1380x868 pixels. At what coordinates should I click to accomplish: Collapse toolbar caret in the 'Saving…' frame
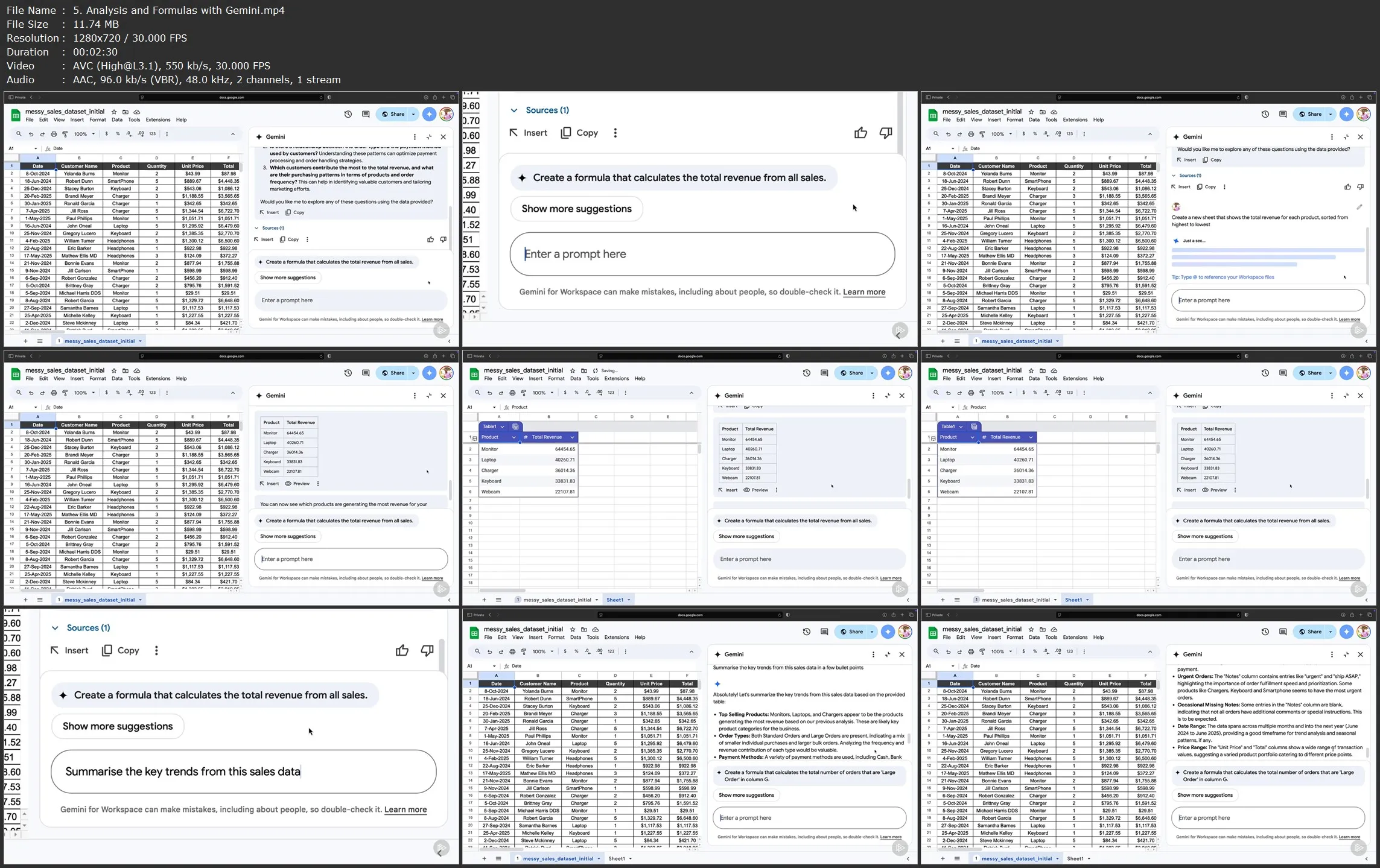pyautogui.click(x=692, y=393)
